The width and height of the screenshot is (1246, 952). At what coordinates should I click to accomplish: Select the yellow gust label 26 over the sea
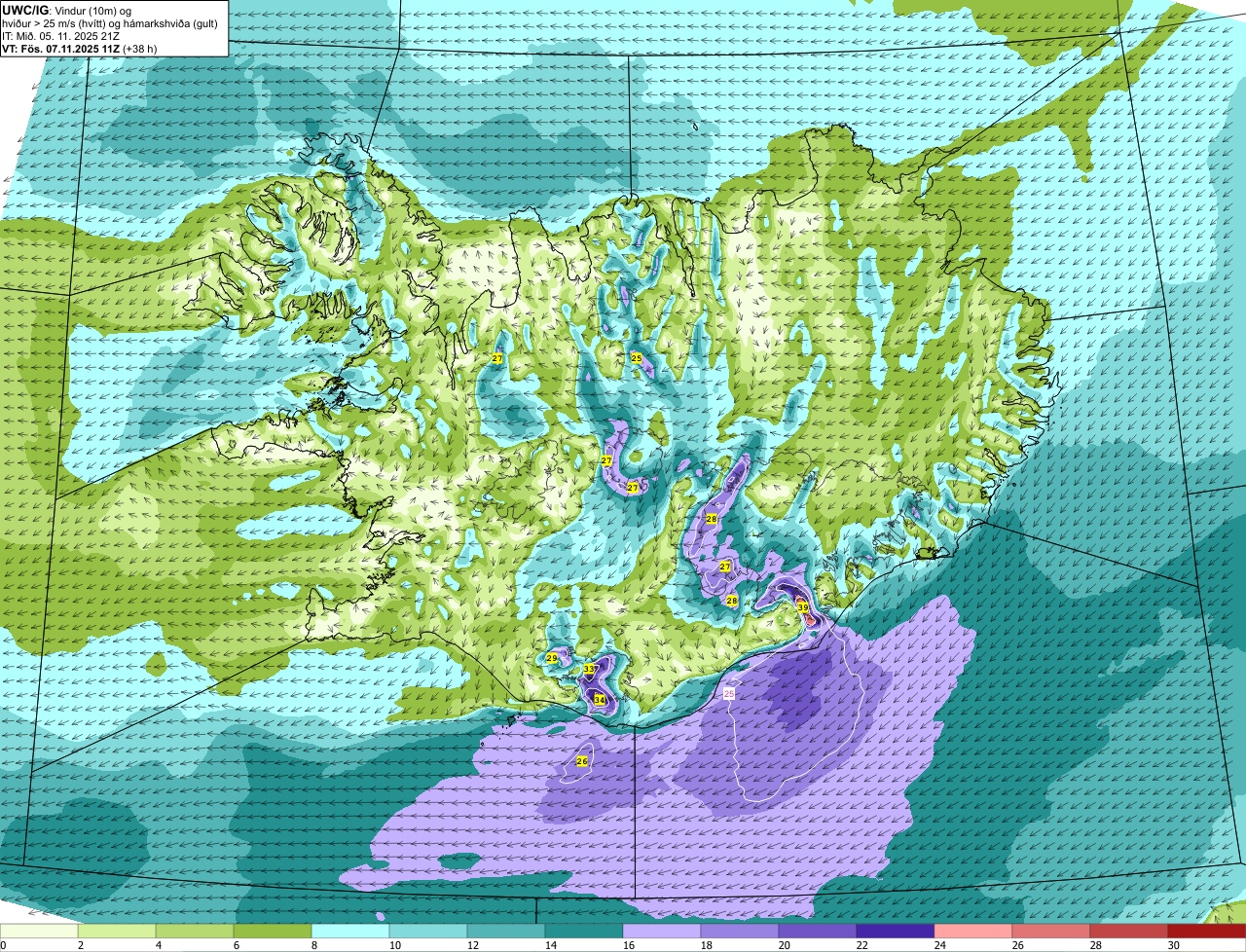pyautogui.click(x=582, y=761)
